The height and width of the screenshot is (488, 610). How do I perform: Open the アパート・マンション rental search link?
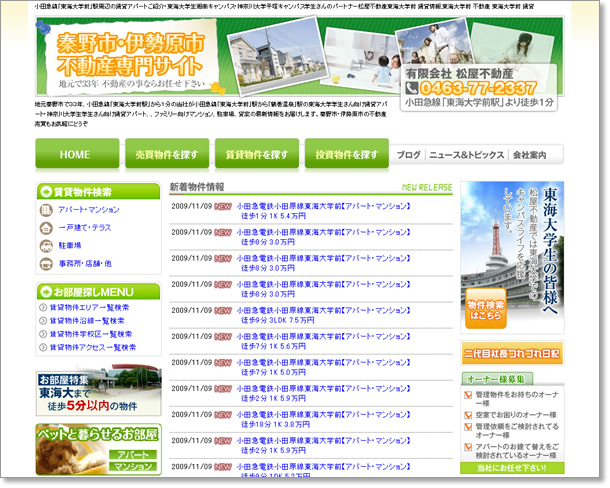tap(89, 210)
